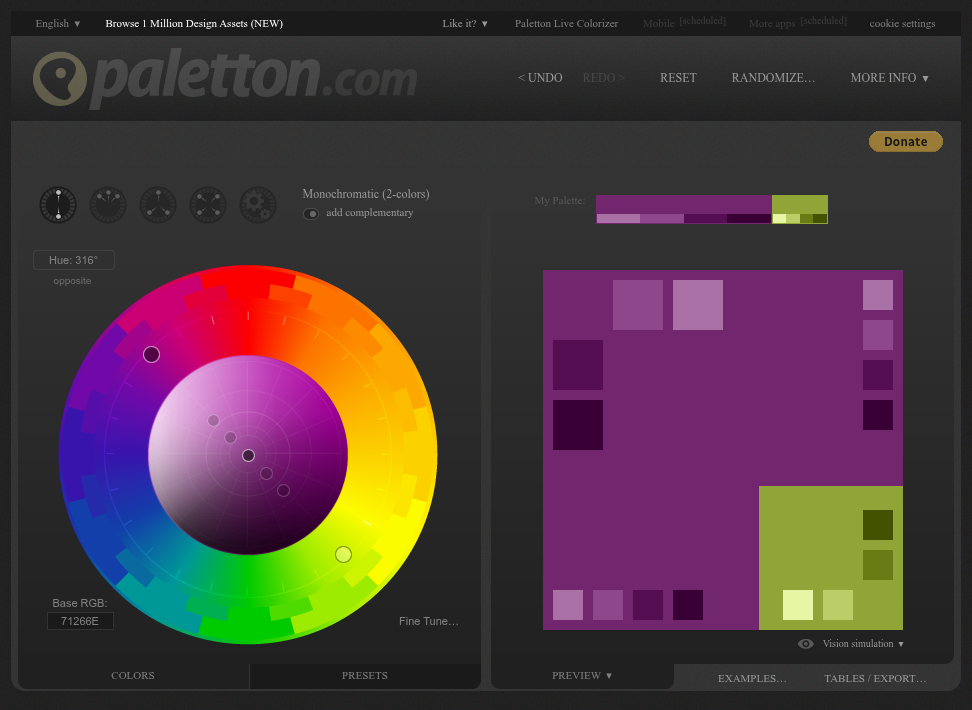Open the Like it? dropdown

pos(465,24)
